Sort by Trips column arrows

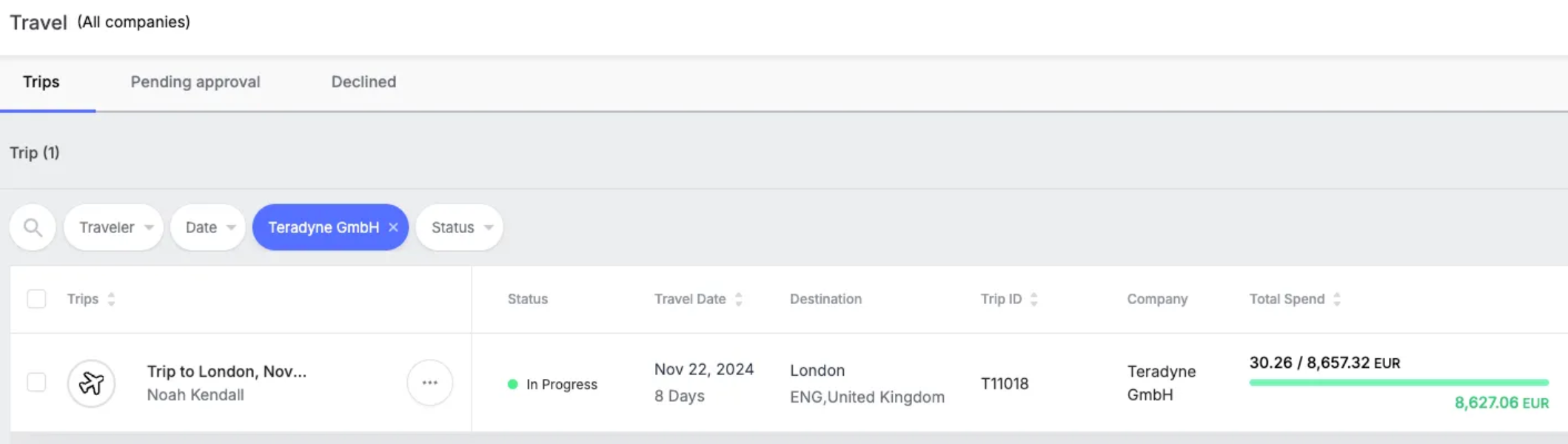tap(111, 299)
